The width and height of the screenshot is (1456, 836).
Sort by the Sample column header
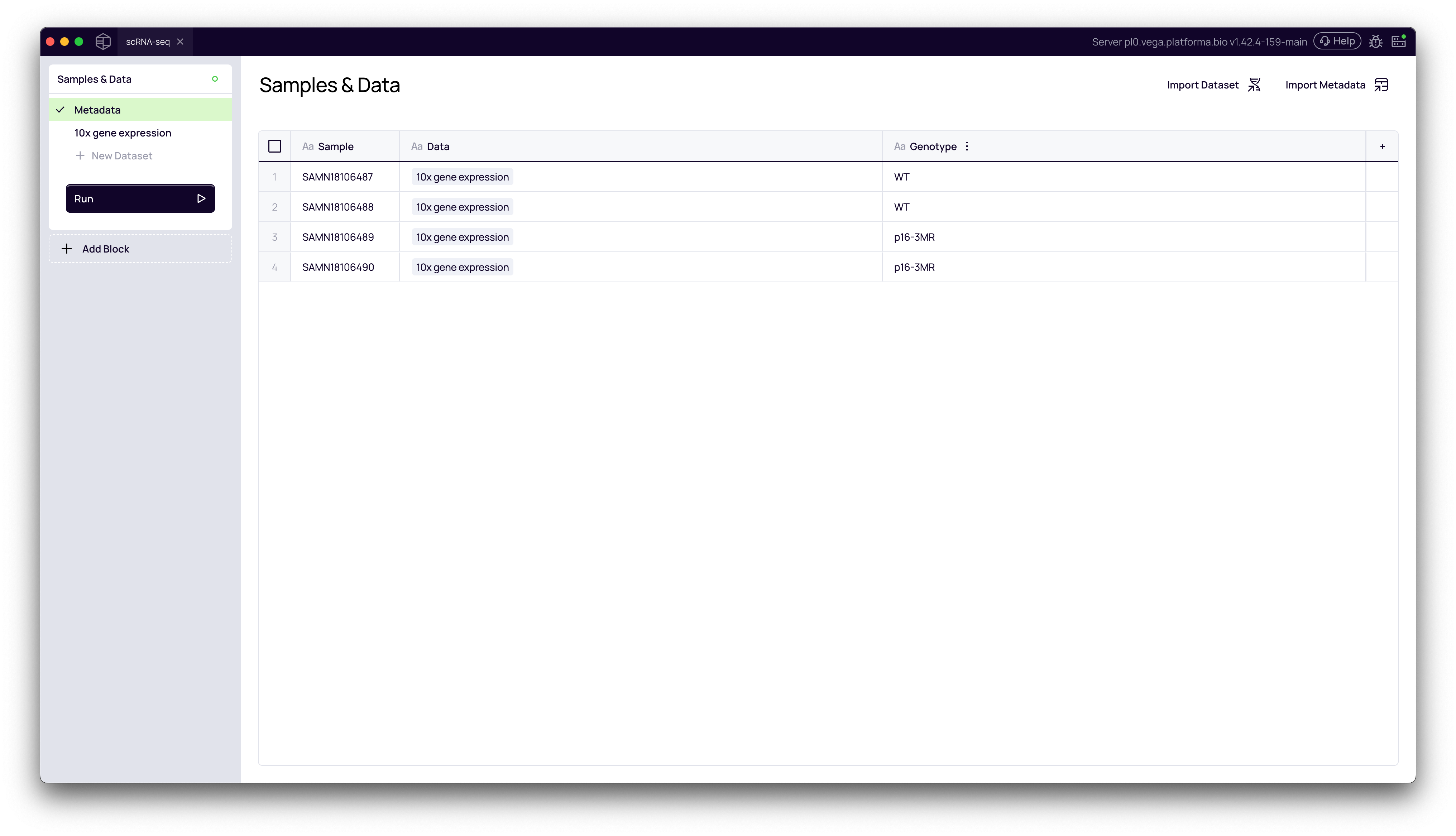tap(335, 146)
